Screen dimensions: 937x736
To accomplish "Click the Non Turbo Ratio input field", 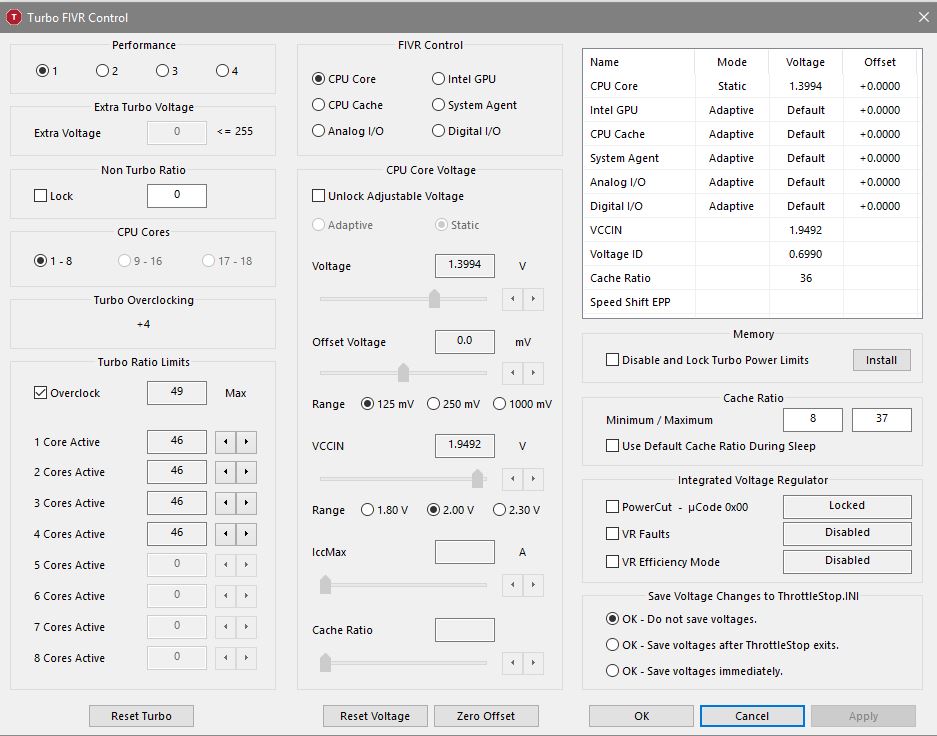I will tap(177, 195).
